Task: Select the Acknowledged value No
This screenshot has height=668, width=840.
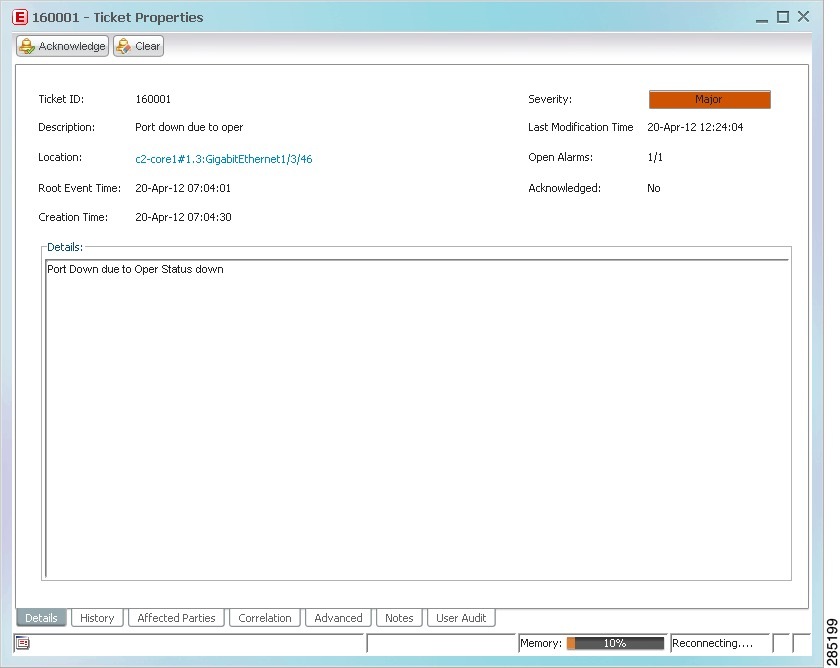Action: 654,188
